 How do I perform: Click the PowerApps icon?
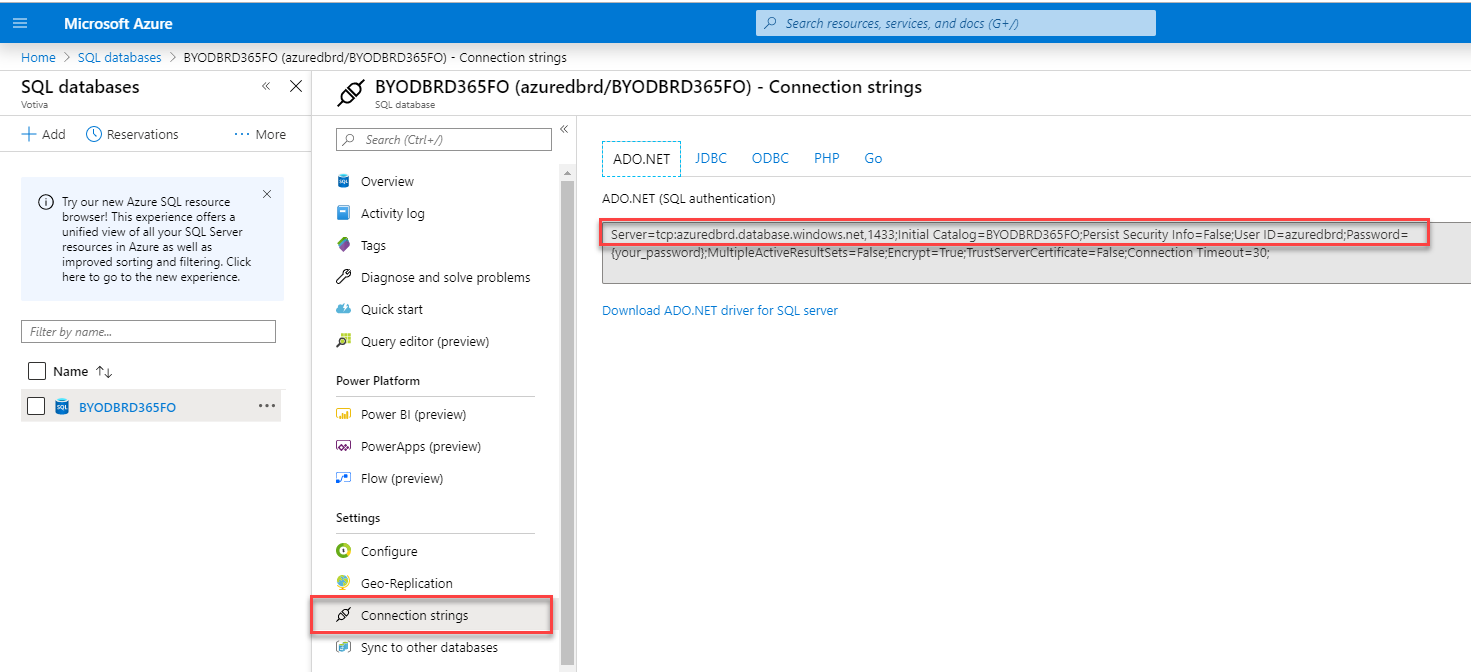pyautogui.click(x=343, y=446)
